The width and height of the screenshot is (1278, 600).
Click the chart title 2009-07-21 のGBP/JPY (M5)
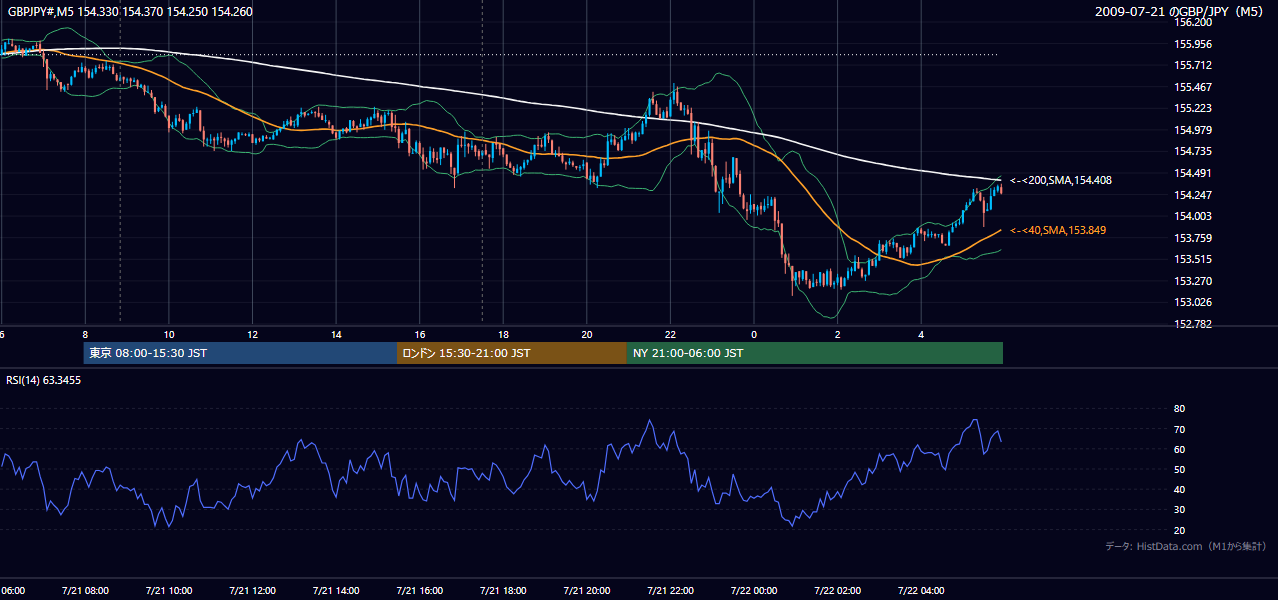pos(1180,12)
